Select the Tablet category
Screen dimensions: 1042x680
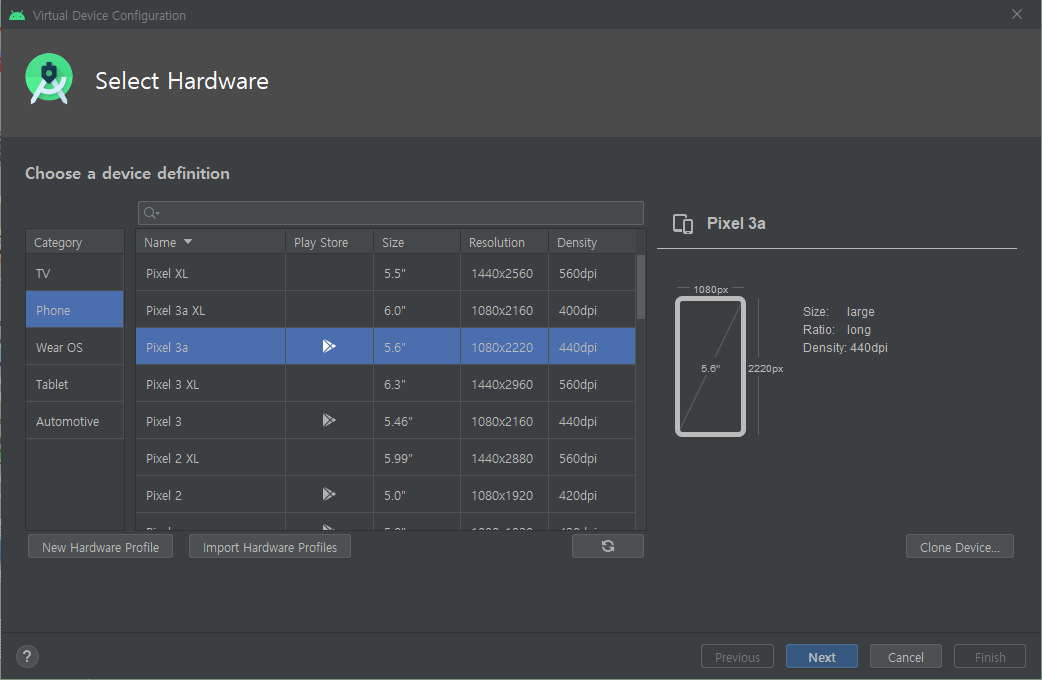point(74,384)
